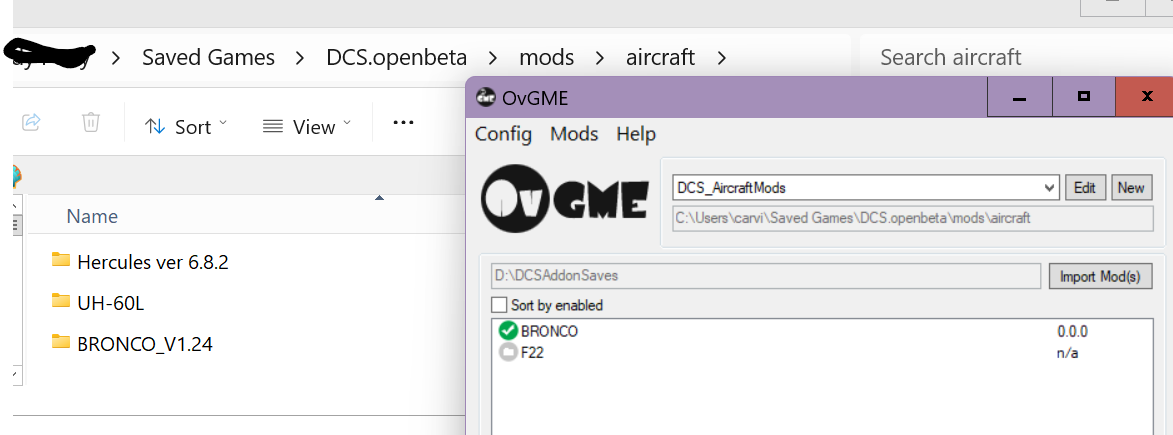Click the grey disabled icon beside F22

click(x=509, y=352)
